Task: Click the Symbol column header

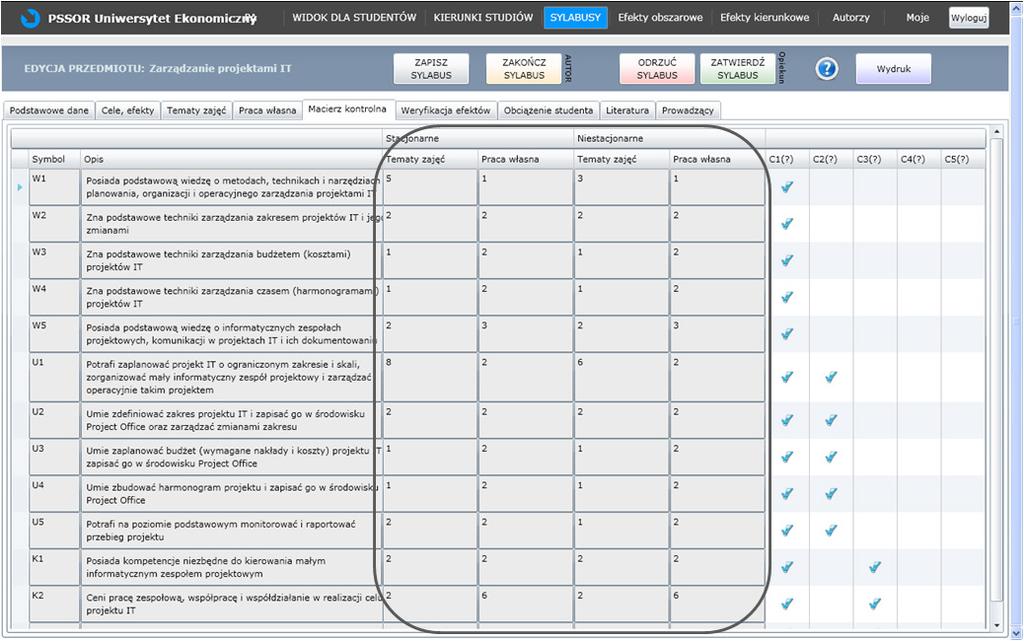Action: tap(54, 159)
